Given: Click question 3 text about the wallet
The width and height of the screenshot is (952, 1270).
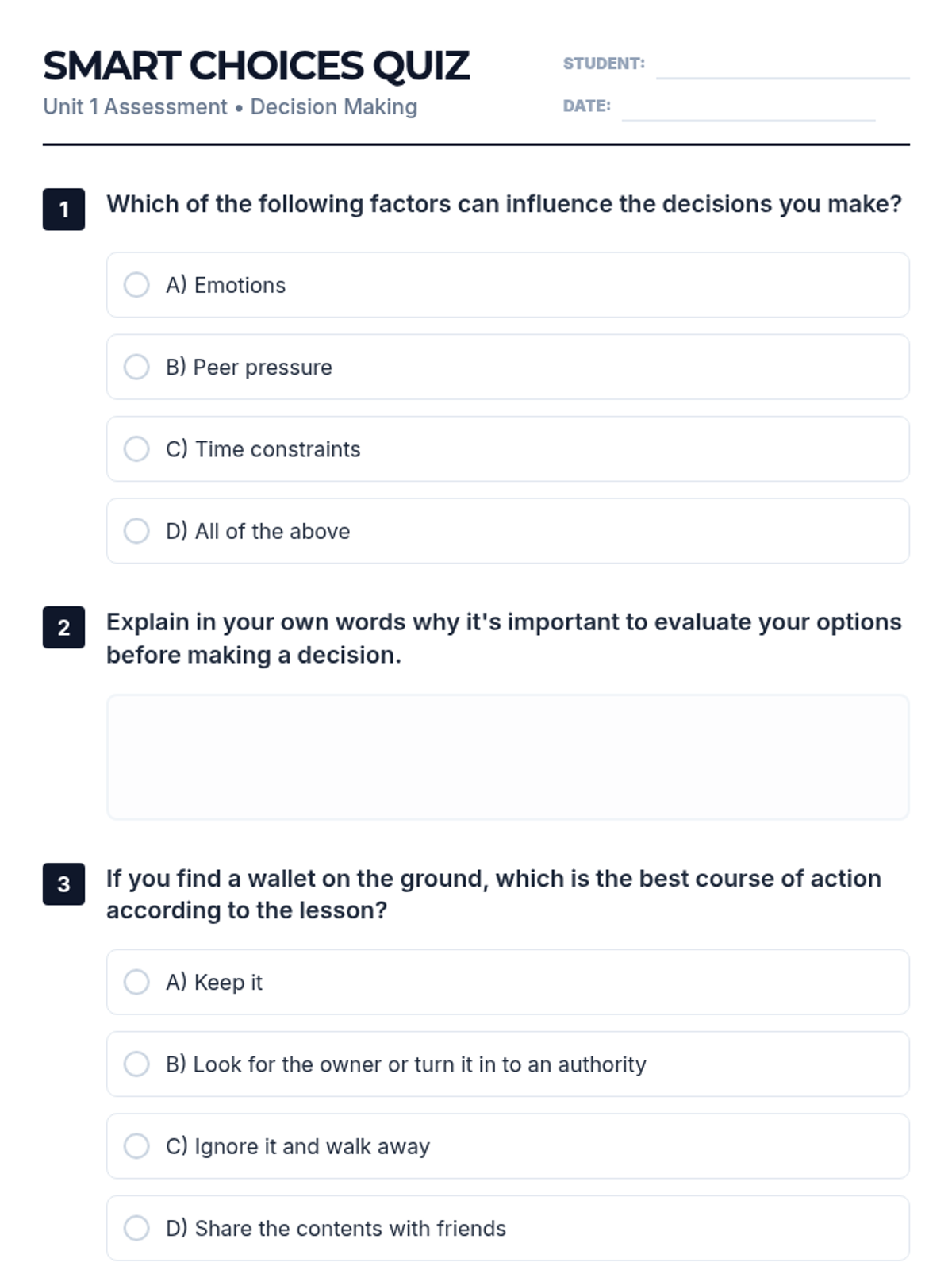Looking at the screenshot, I should (x=493, y=894).
